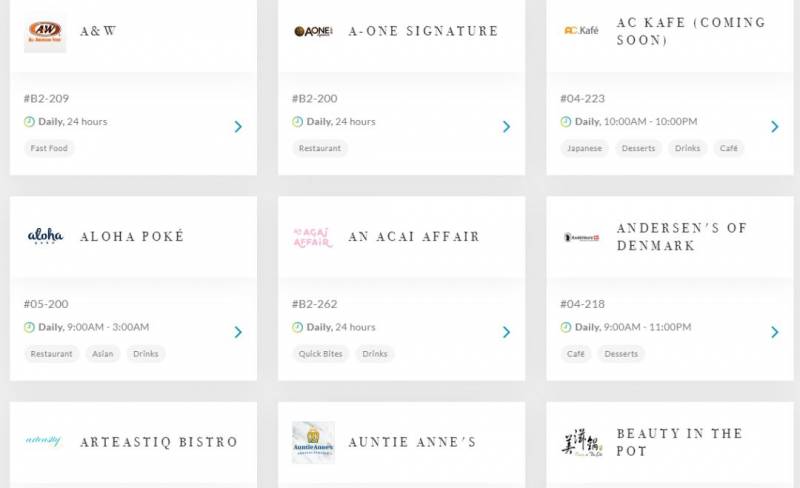The height and width of the screenshot is (488, 800).
Task: Open A-One Signature details chevron
Action: [506, 127]
